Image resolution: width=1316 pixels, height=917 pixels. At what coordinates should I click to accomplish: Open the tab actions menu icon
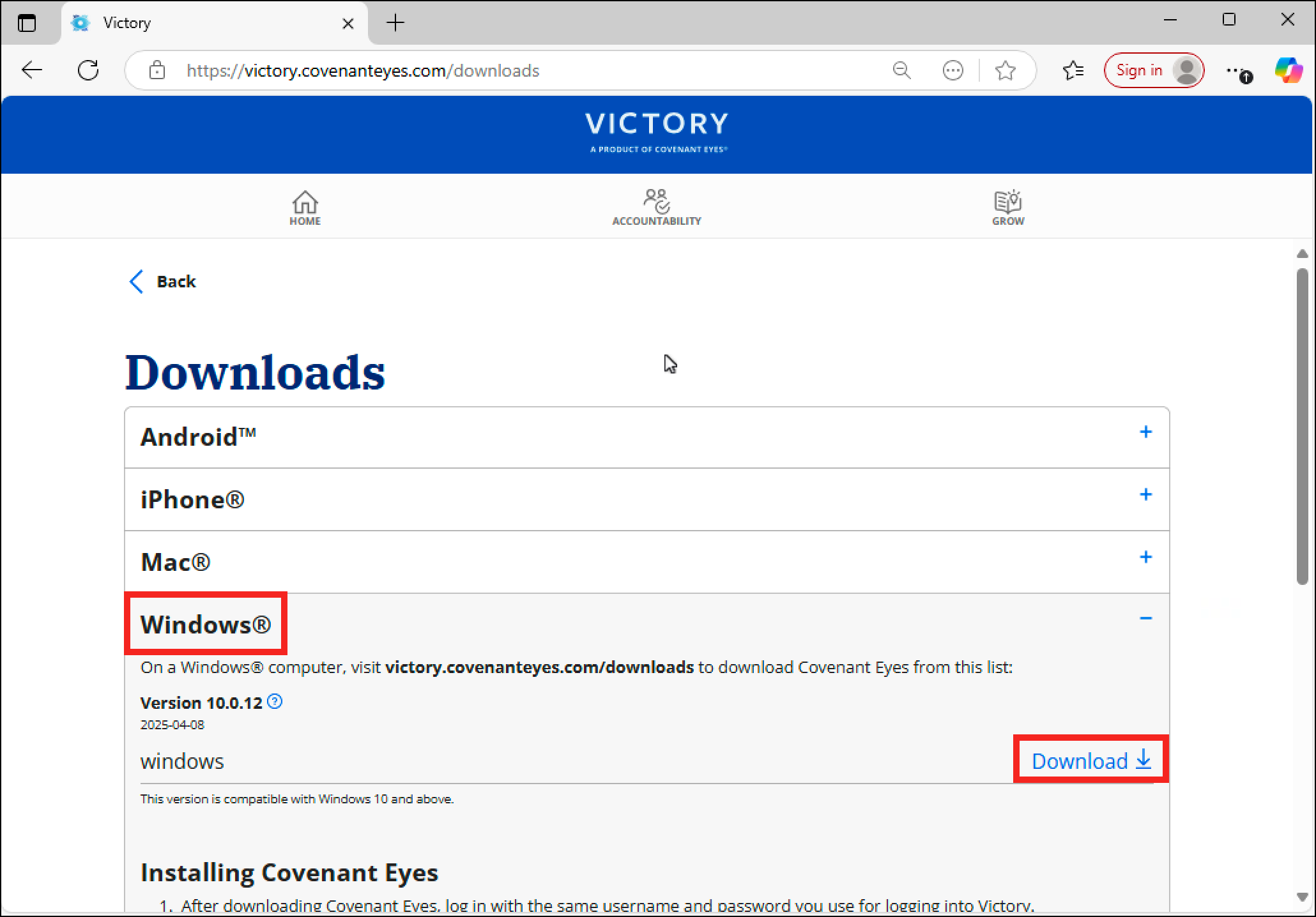coord(27,23)
